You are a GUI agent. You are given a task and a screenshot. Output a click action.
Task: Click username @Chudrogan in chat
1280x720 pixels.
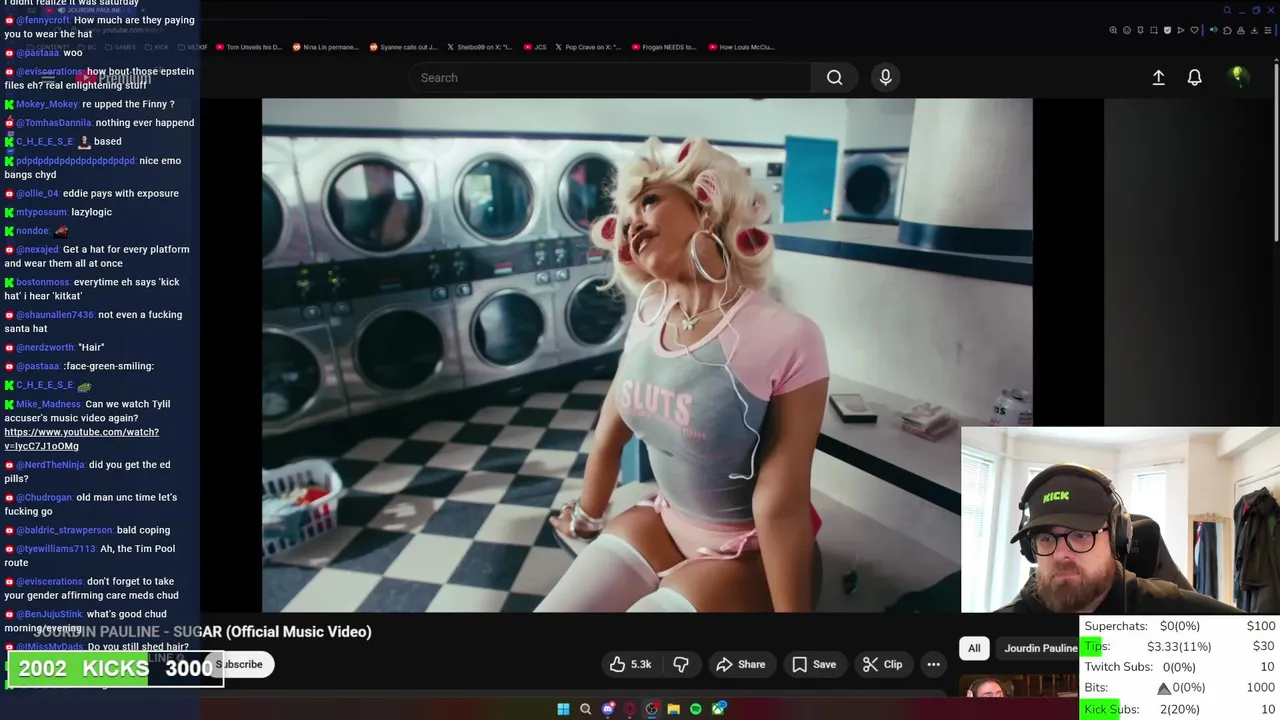(x=44, y=497)
